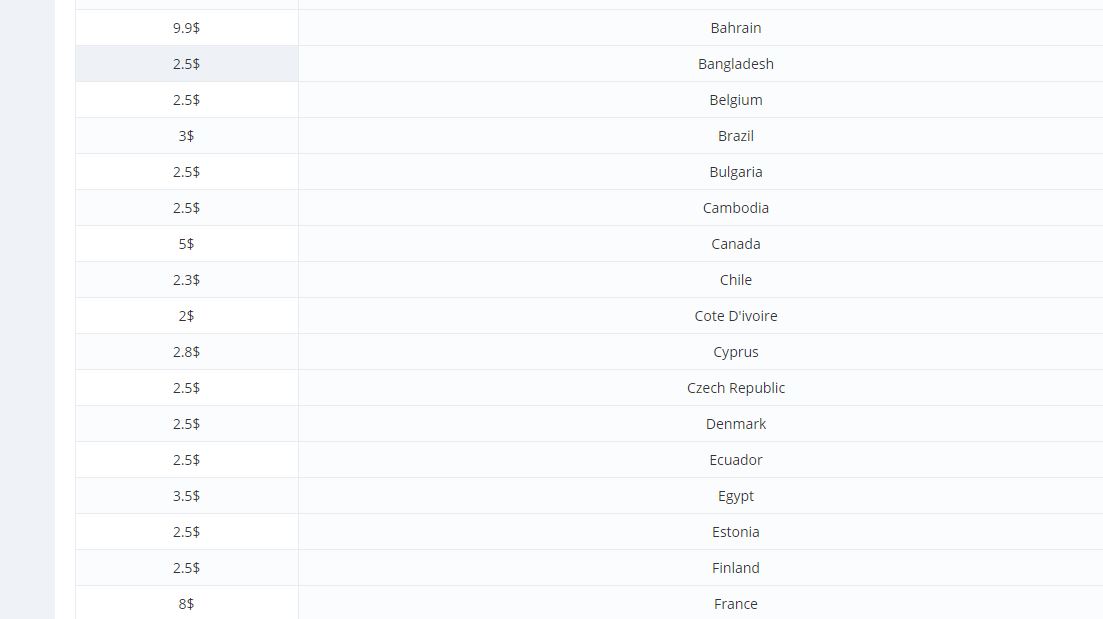Click the Czech Republic cell
1103x619 pixels.
coord(735,388)
